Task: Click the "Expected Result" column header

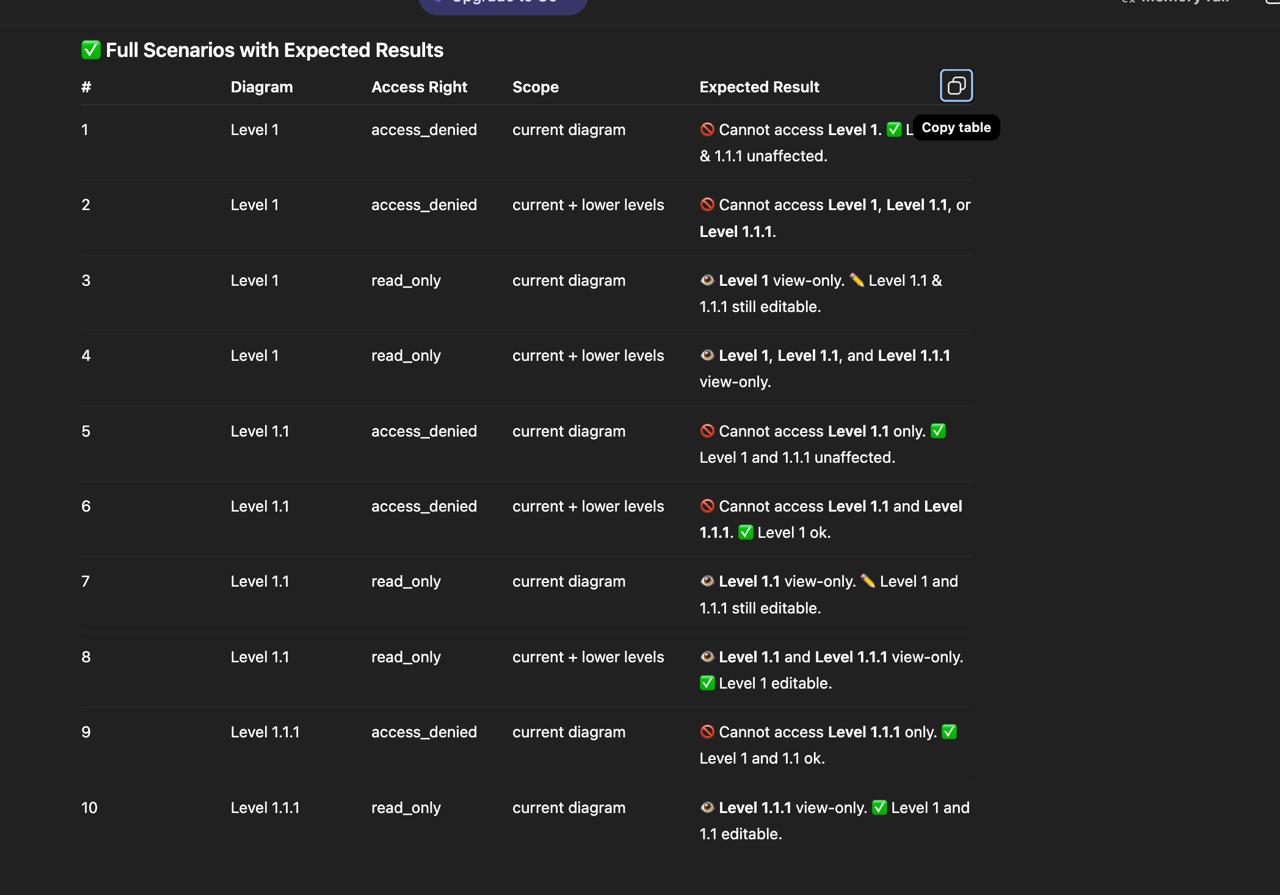Action: pos(759,87)
